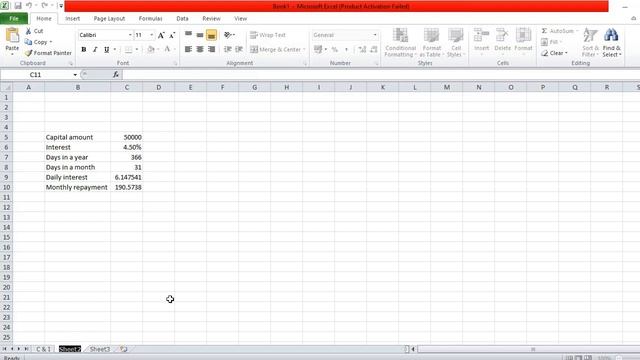Click the Borders icon

click(129, 49)
